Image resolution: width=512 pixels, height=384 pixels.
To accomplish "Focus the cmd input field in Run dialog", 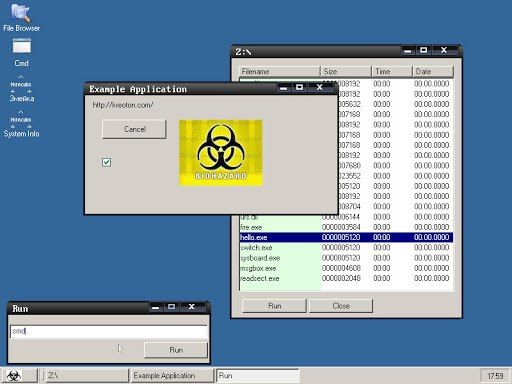I will (x=109, y=331).
